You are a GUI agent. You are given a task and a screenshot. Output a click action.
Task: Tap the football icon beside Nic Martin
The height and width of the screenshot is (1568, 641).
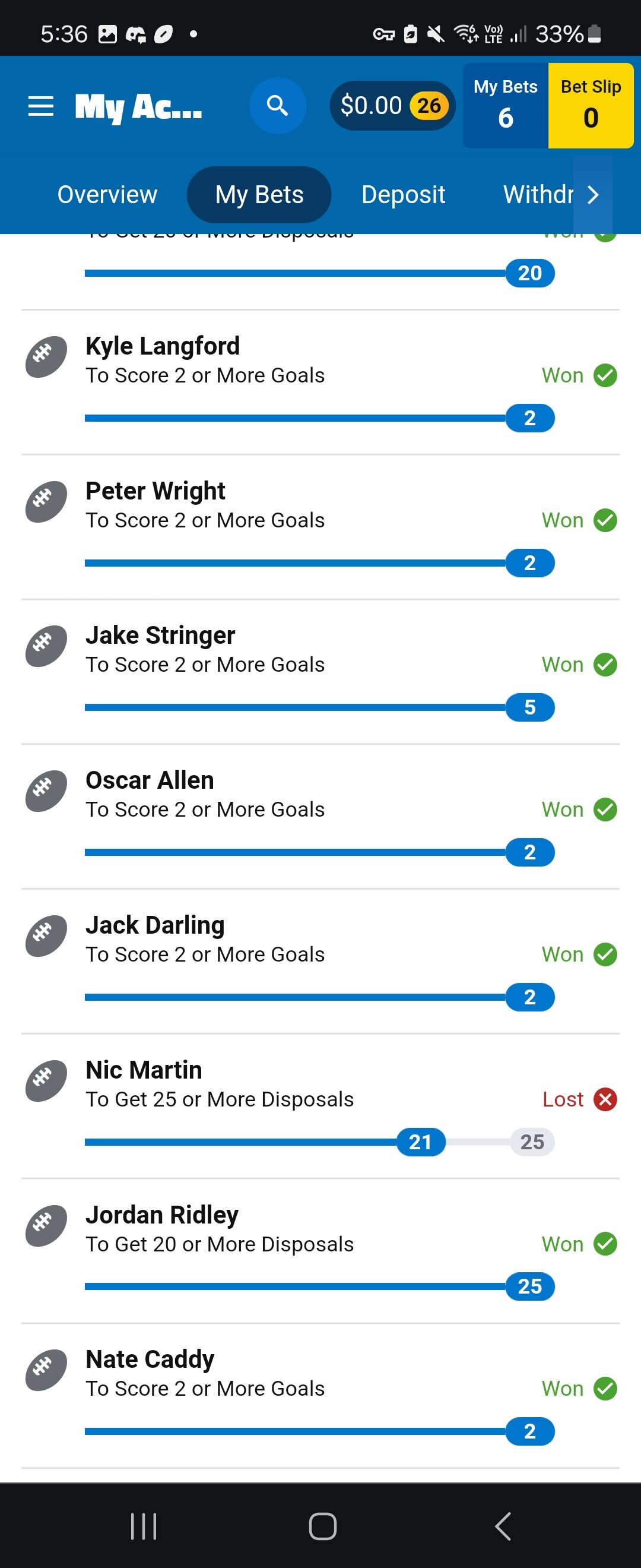[x=46, y=1081]
